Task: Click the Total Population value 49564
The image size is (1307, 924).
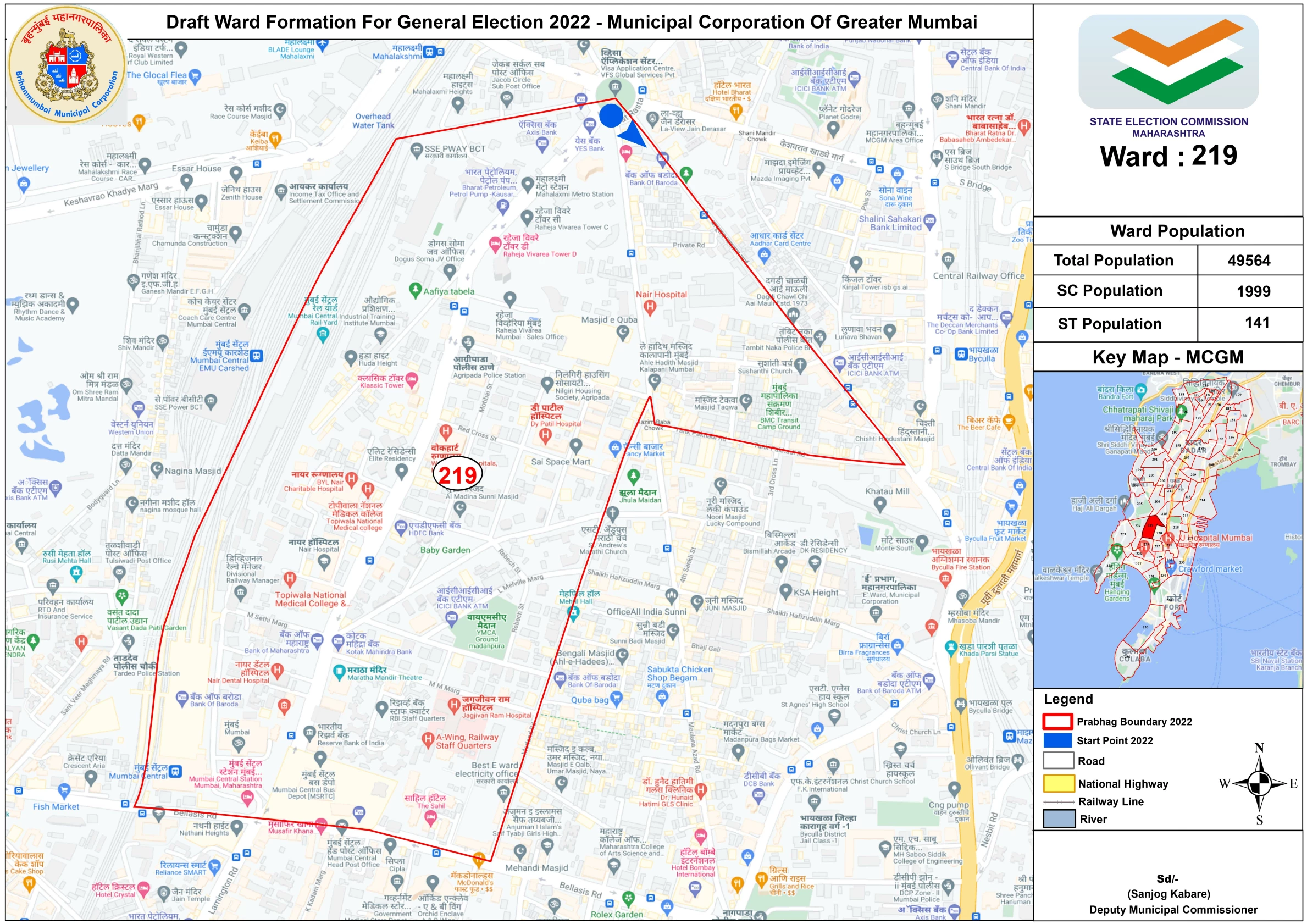Action: (x=1248, y=261)
